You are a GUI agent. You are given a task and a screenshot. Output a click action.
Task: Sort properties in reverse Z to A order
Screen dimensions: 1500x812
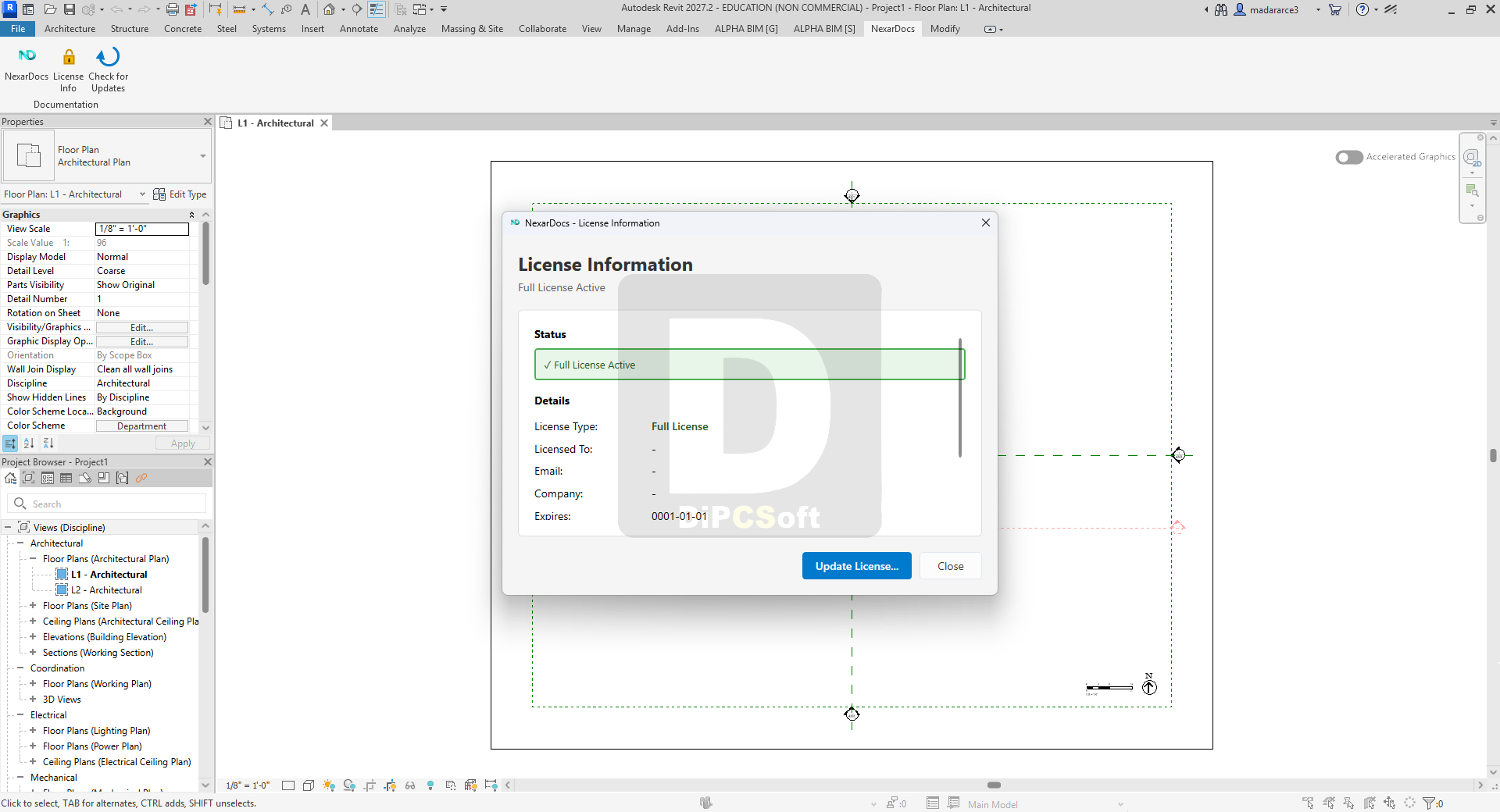[48, 443]
